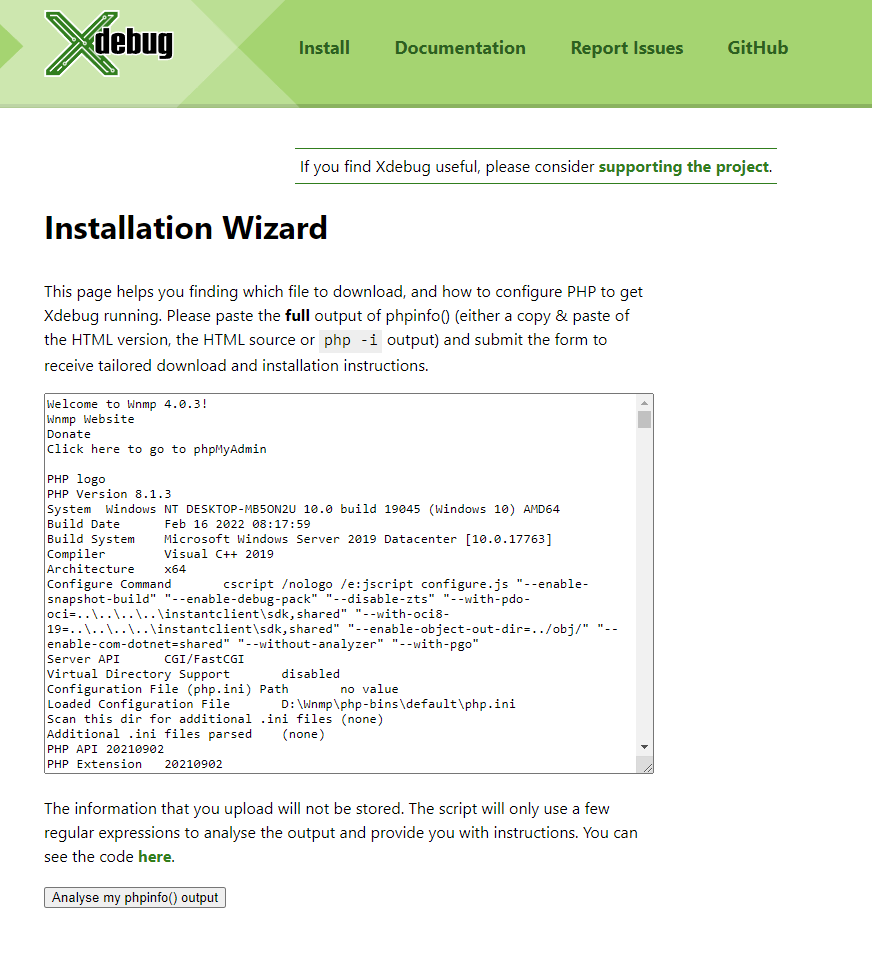Image resolution: width=872 pixels, height=957 pixels.
Task: Click the 'PHP logo' line in textarea
Action: click(76, 479)
